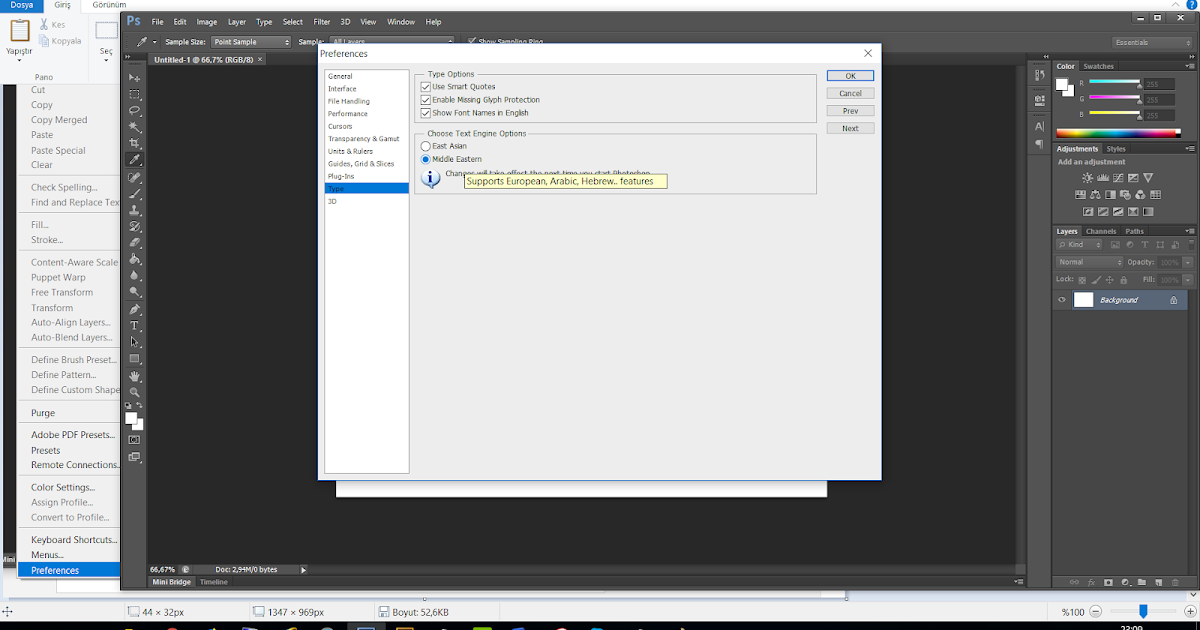Viewport: 1200px width, 630px height.
Task: Open the layer blend mode Normal dropdown
Action: click(1090, 262)
